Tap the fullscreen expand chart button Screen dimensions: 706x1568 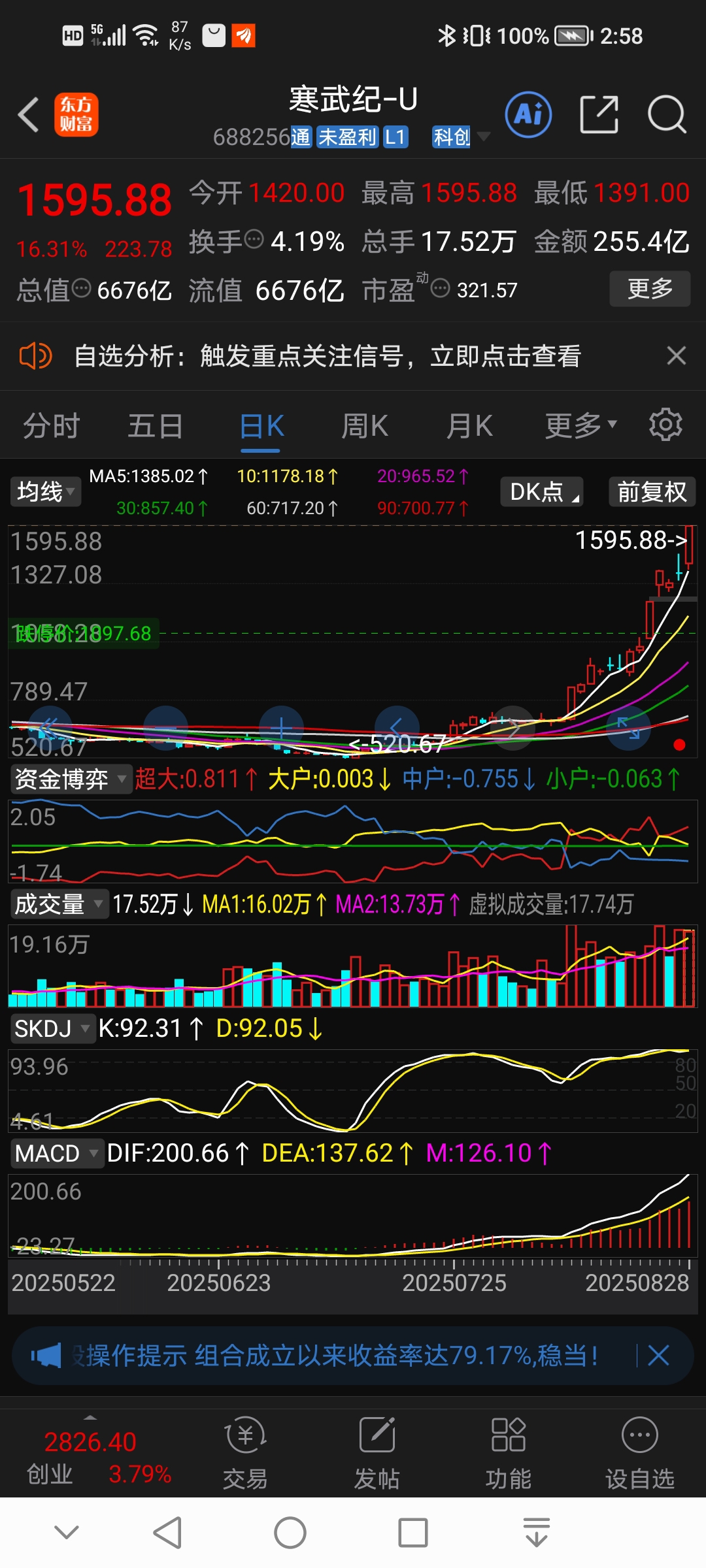629,728
